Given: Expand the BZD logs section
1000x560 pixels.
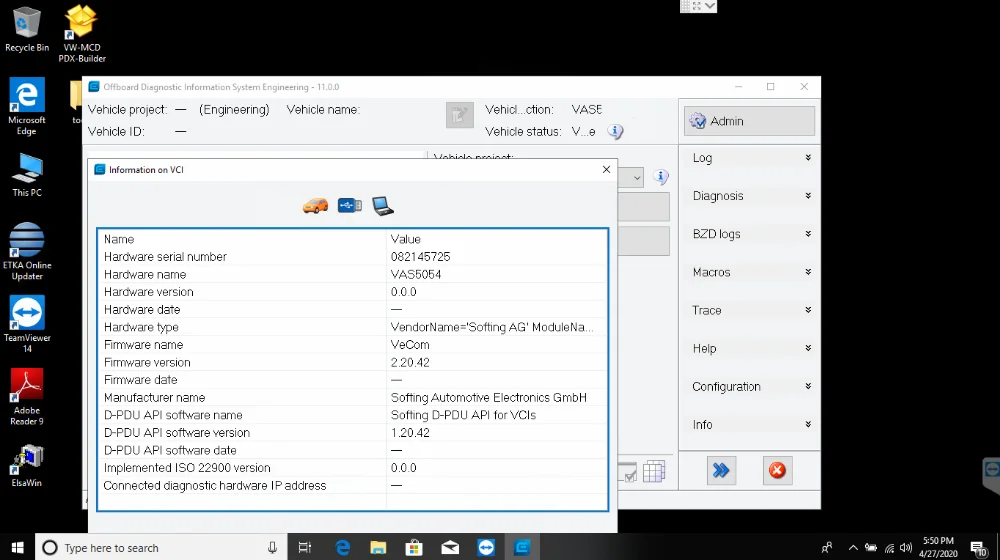Looking at the screenshot, I should pos(749,234).
